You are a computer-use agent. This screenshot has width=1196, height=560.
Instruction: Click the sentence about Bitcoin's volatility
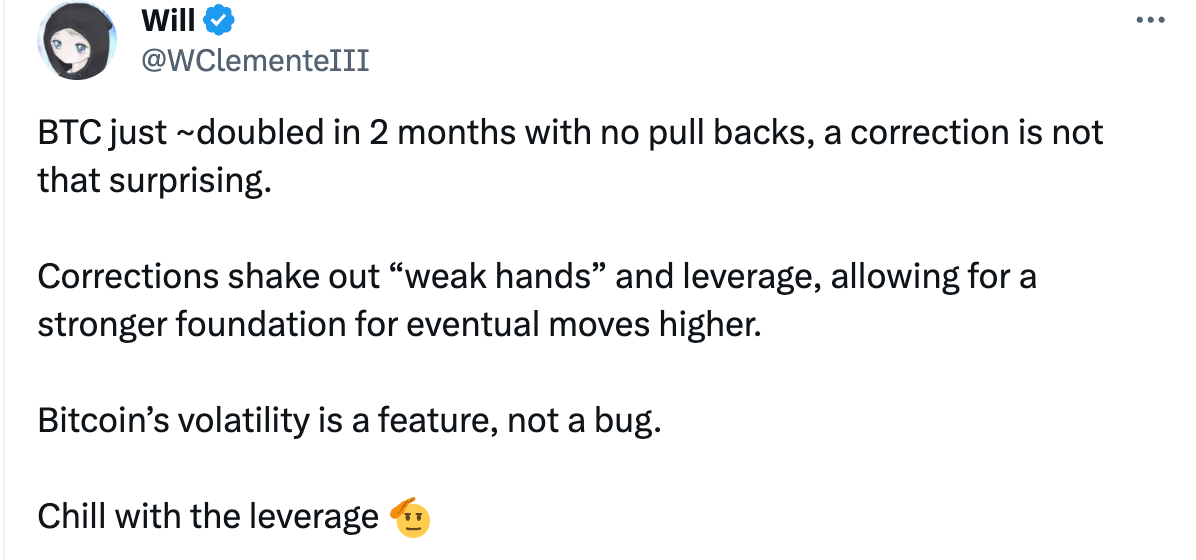(349, 421)
